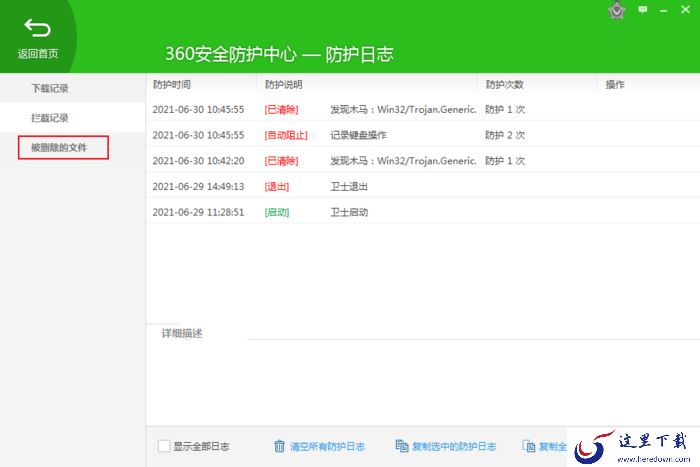Click the green [启动] status tag
This screenshot has width=700, height=467.
[x=277, y=212]
